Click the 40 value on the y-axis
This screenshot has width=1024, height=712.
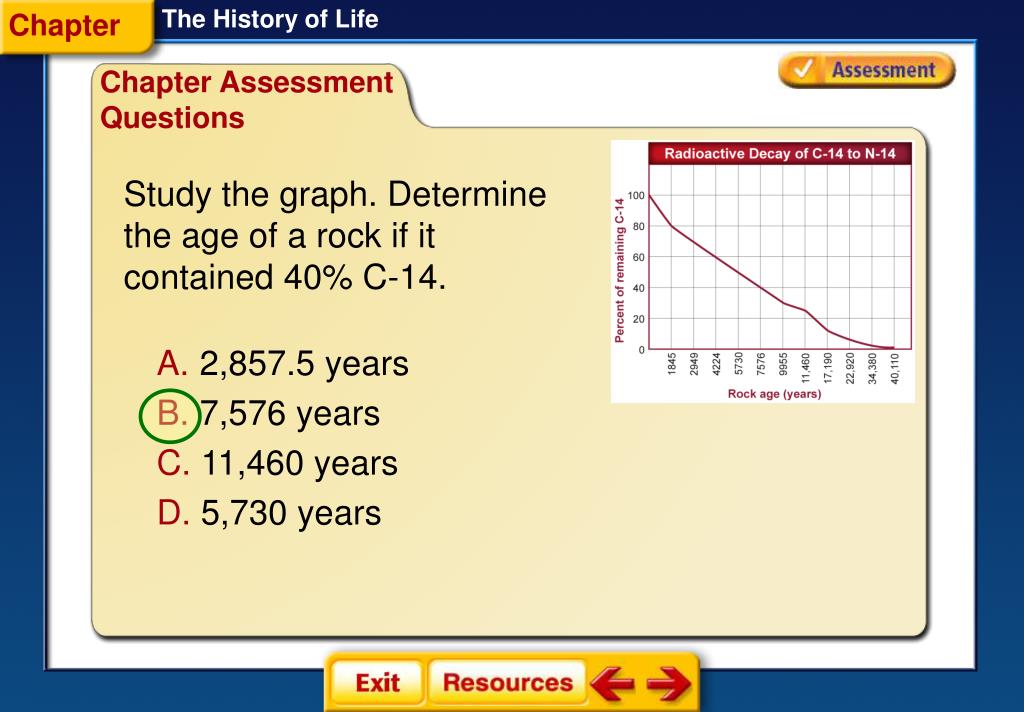click(639, 288)
